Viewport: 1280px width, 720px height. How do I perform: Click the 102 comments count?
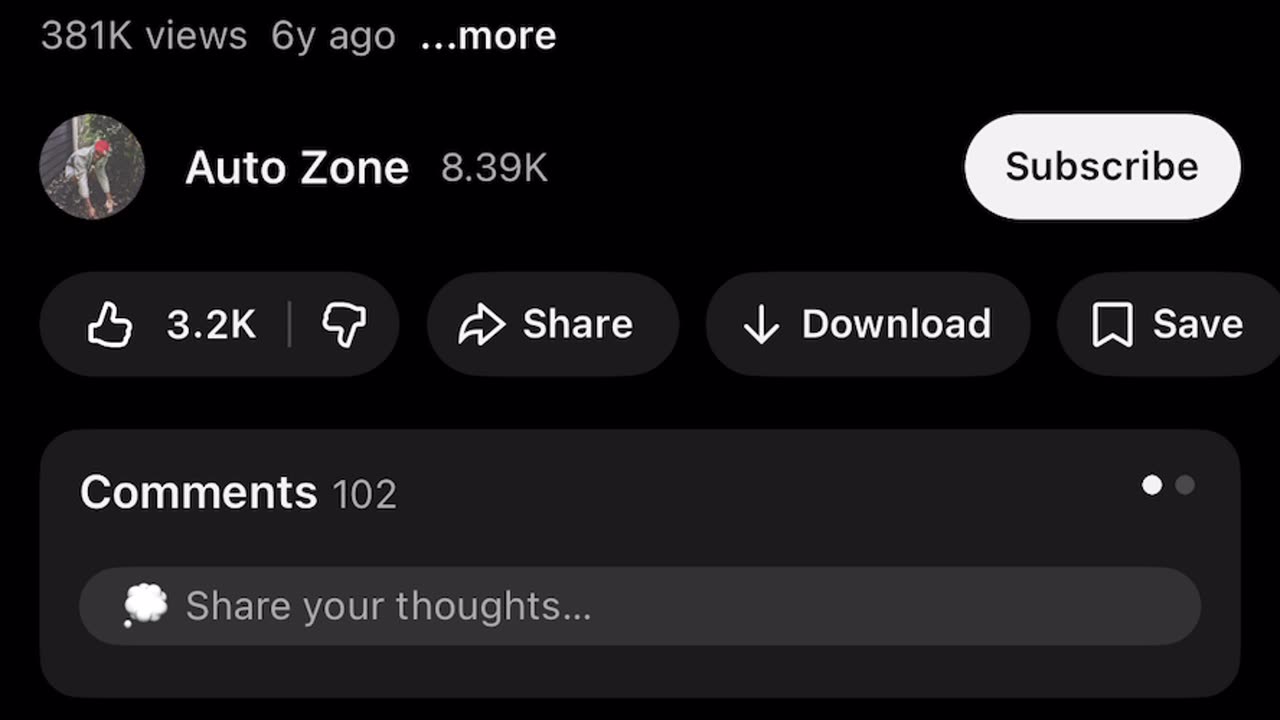(364, 495)
